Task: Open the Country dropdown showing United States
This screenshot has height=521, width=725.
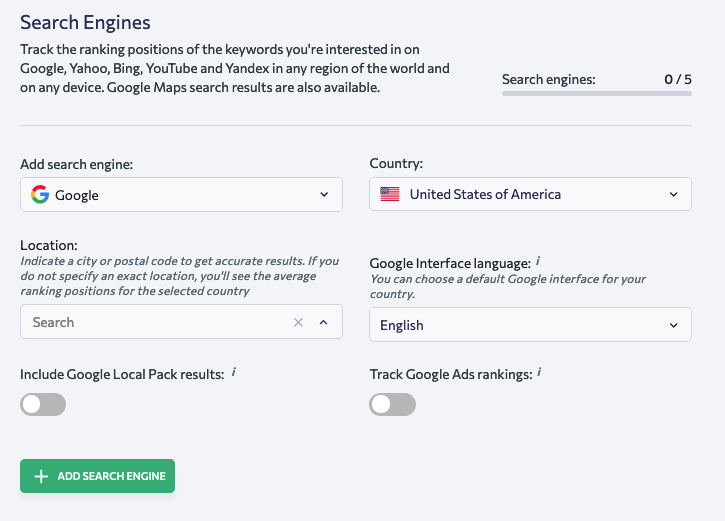Action: (x=530, y=194)
